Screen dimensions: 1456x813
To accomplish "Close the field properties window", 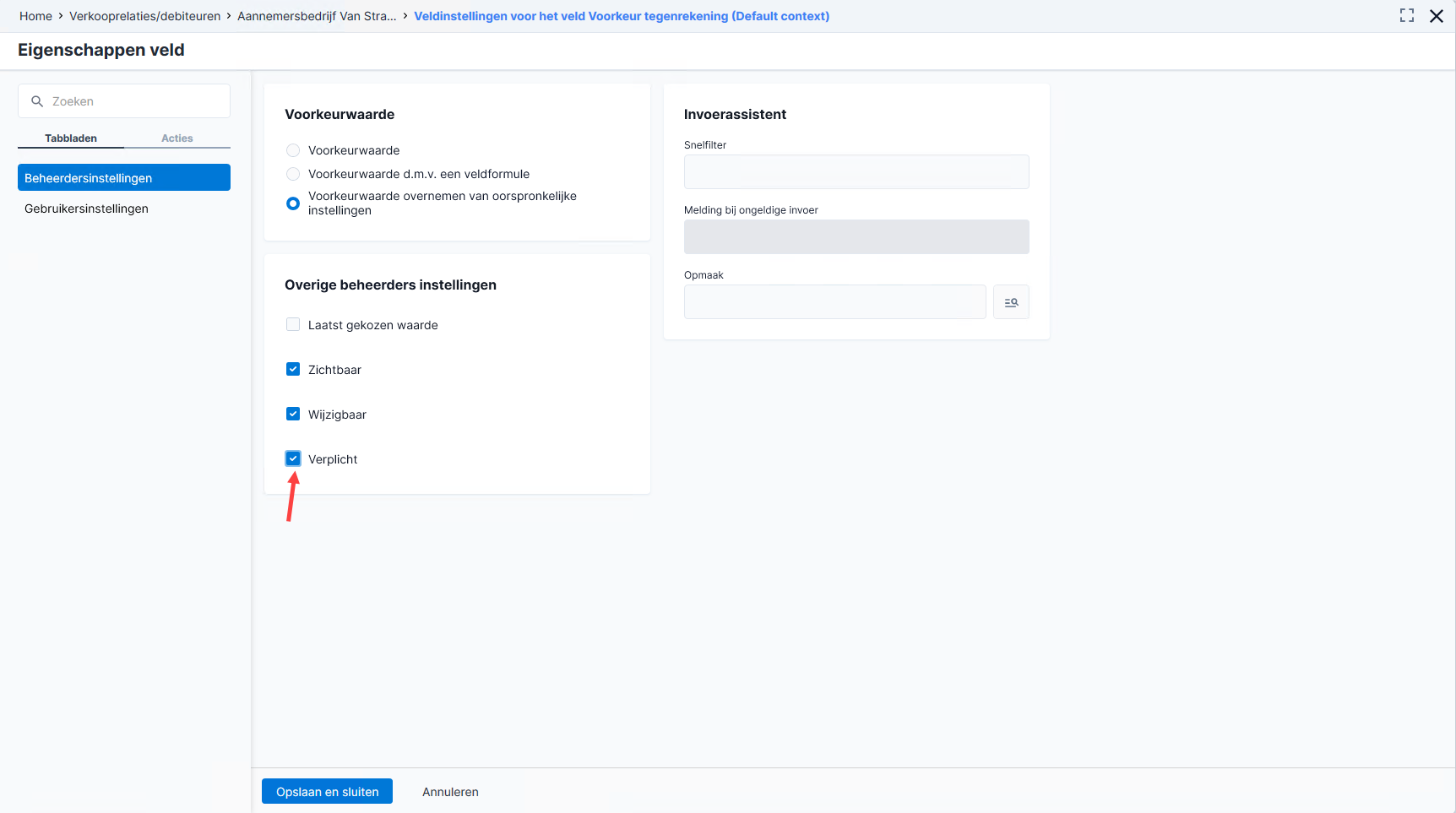I will (1437, 16).
